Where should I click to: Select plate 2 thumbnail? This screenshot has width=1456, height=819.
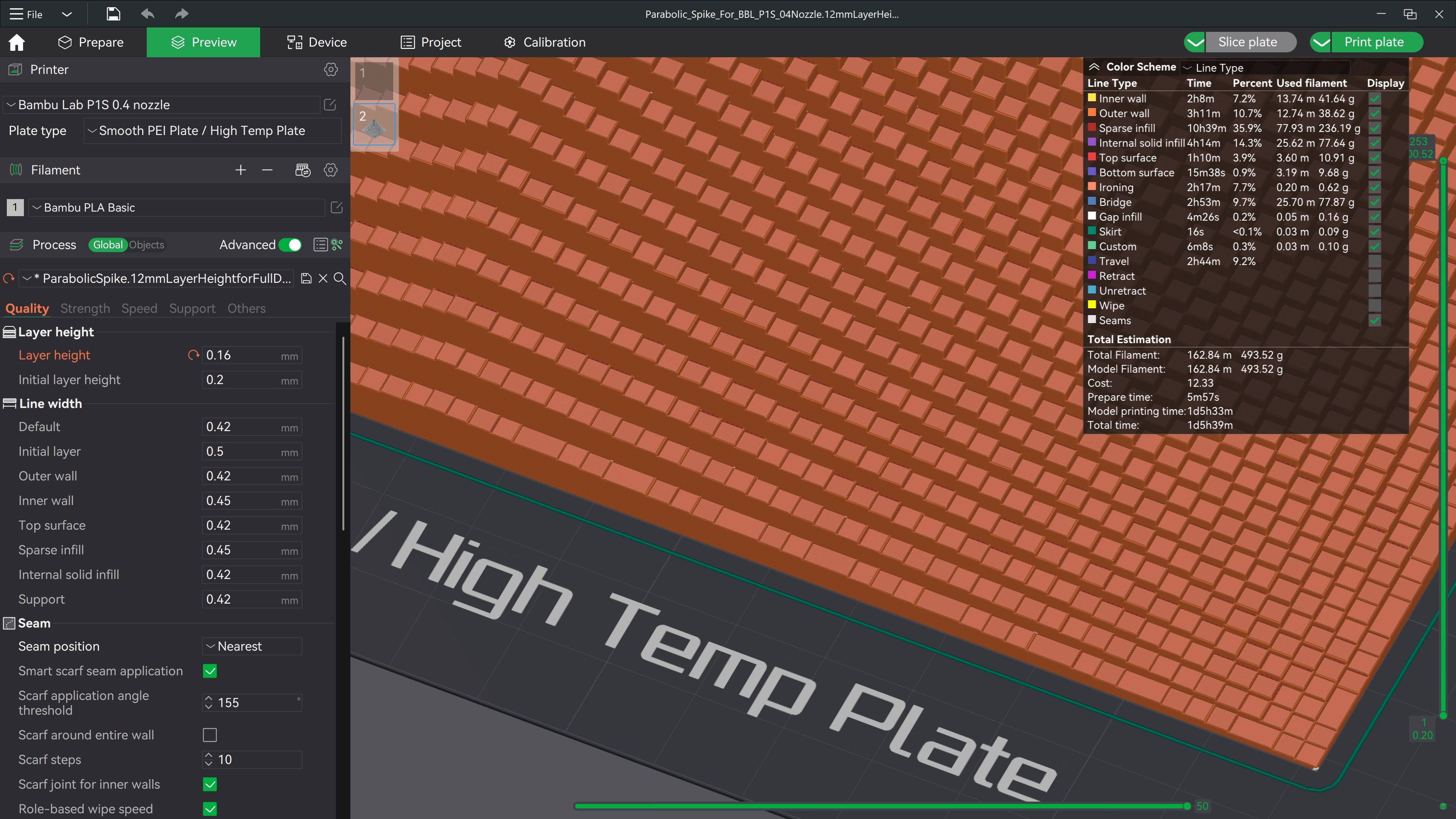point(374,125)
